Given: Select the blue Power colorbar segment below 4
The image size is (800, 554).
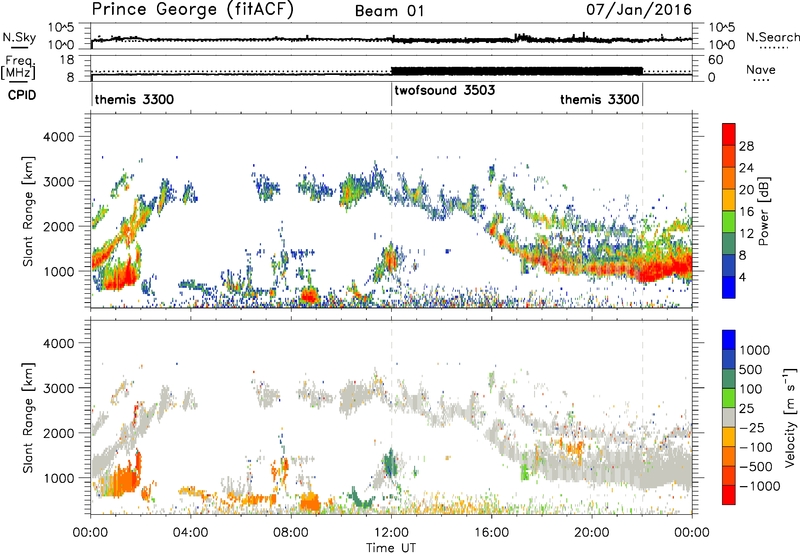Looking at the screenshot, I should click(x=729, y=287).
